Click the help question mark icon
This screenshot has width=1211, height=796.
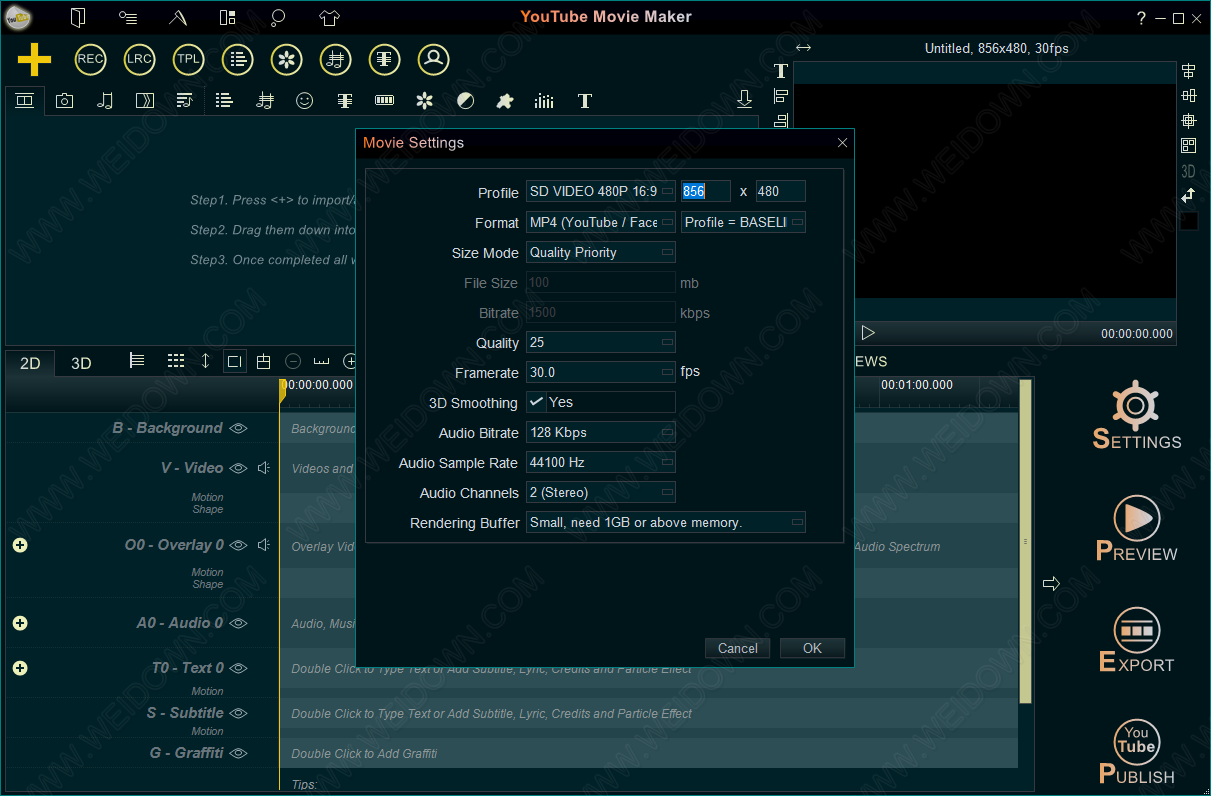(x=1141, y=18)
